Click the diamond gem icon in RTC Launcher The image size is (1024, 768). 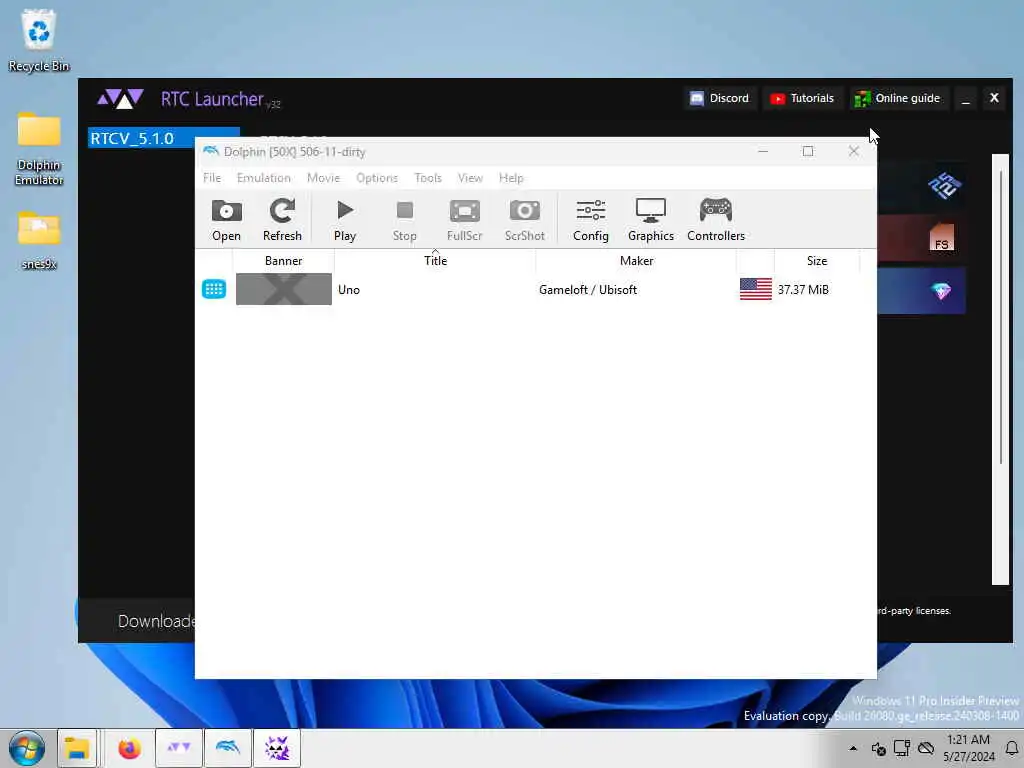pyautogui.click(x=941, y=291)
